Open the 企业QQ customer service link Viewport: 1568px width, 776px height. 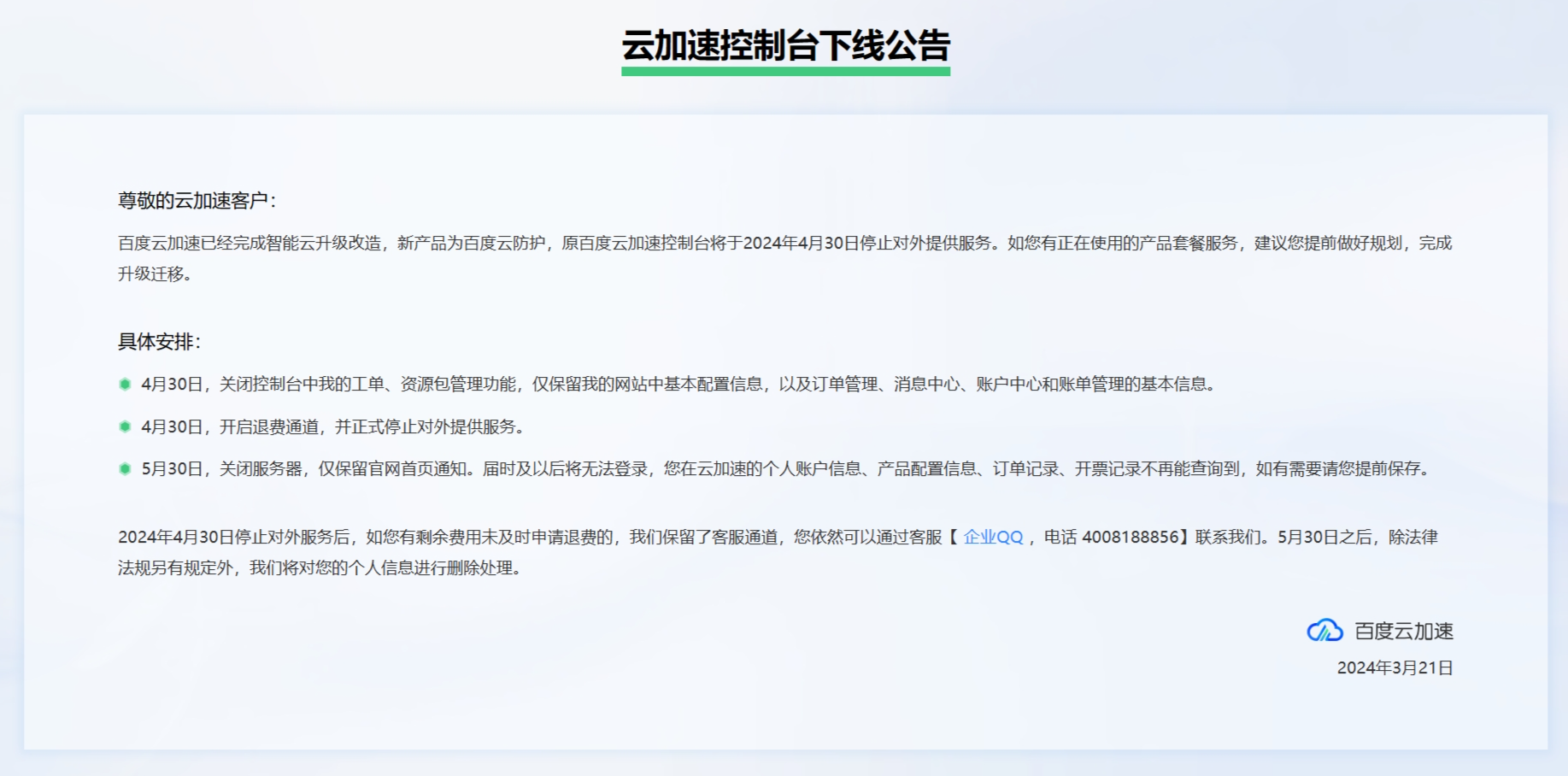(x=993, y=537)
